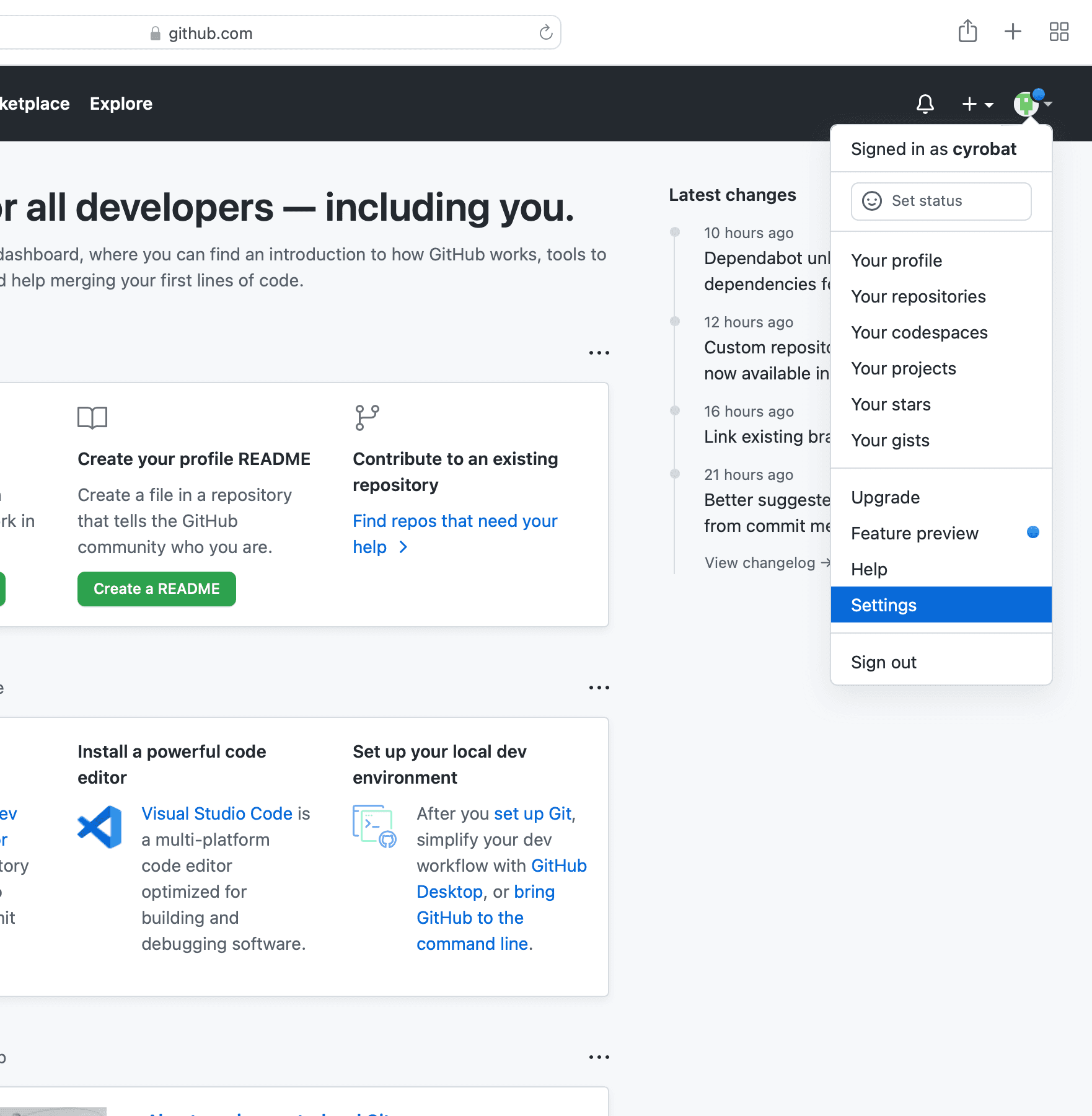Viewport: 1092px width, 1116px height.
Task: Open Settings from user menu
Action: point(941,605)
